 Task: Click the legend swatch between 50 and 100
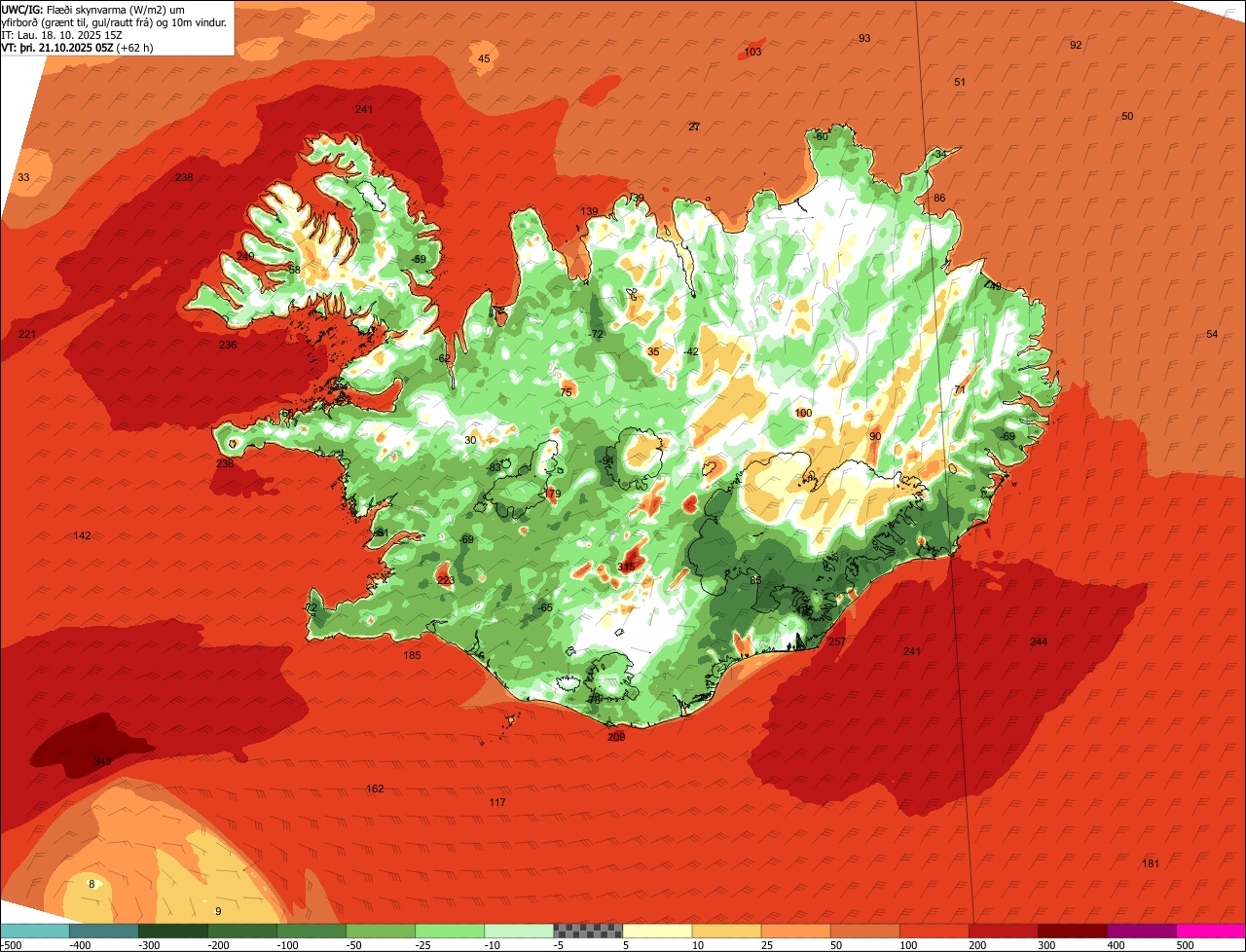[864, 931]
